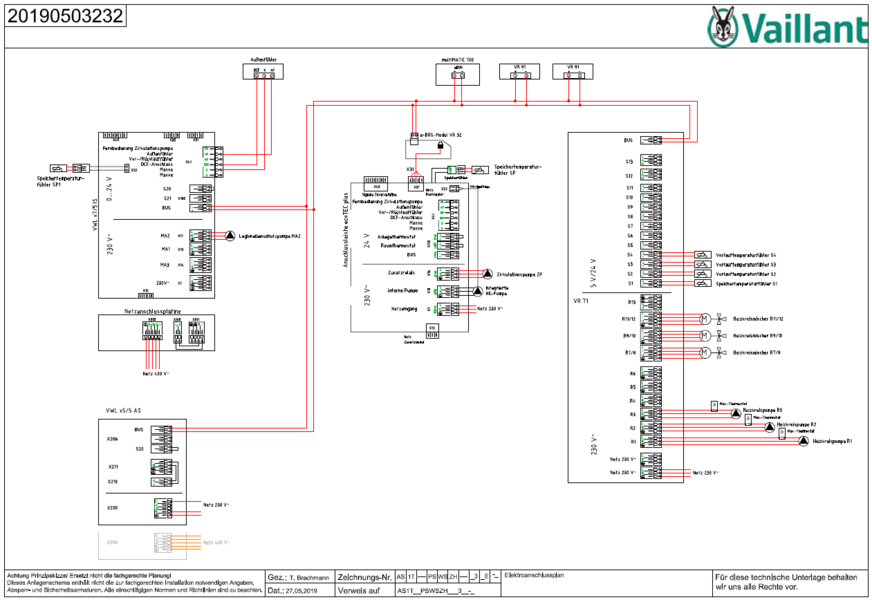872x602 pixels.
Task: Click the 'Heizkreispumpe R1' label
Action: (x=832, y=441)
